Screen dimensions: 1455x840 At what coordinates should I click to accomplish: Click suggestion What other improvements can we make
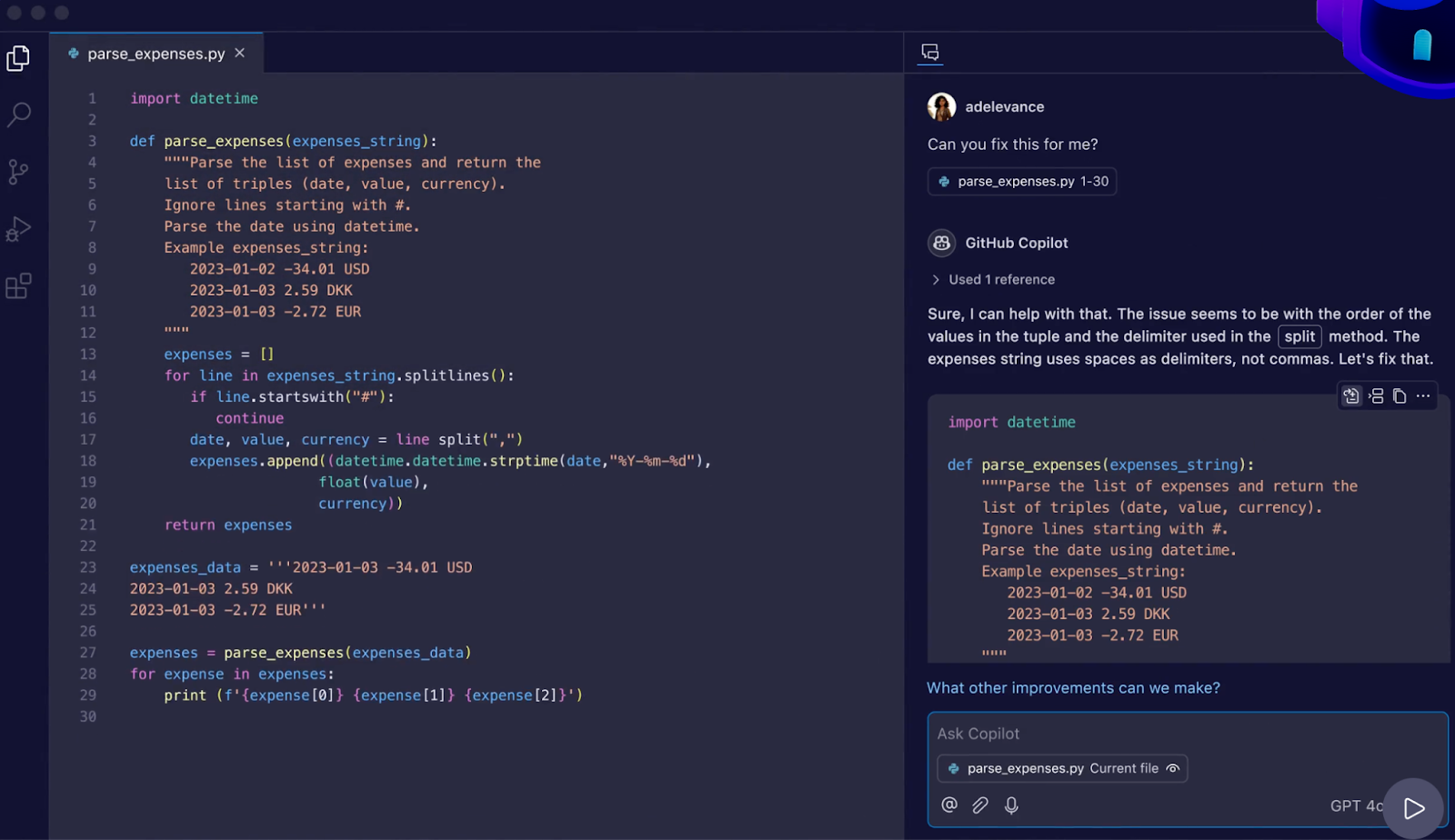[1073, 688]
